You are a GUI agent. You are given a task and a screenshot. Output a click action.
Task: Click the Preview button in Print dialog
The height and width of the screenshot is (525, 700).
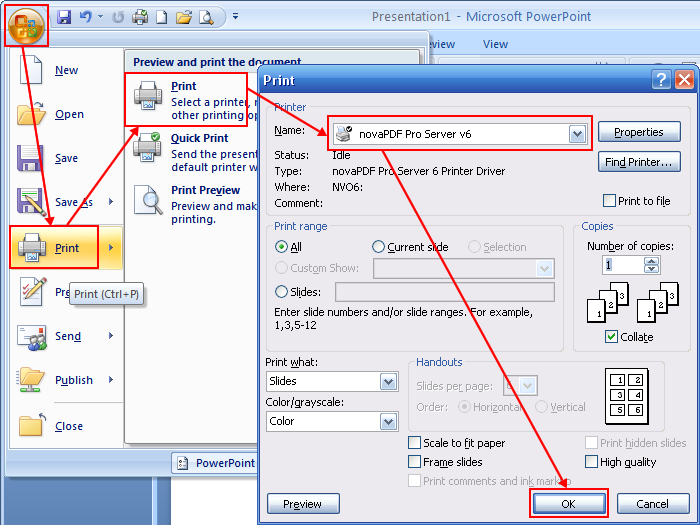click(303, 504)
